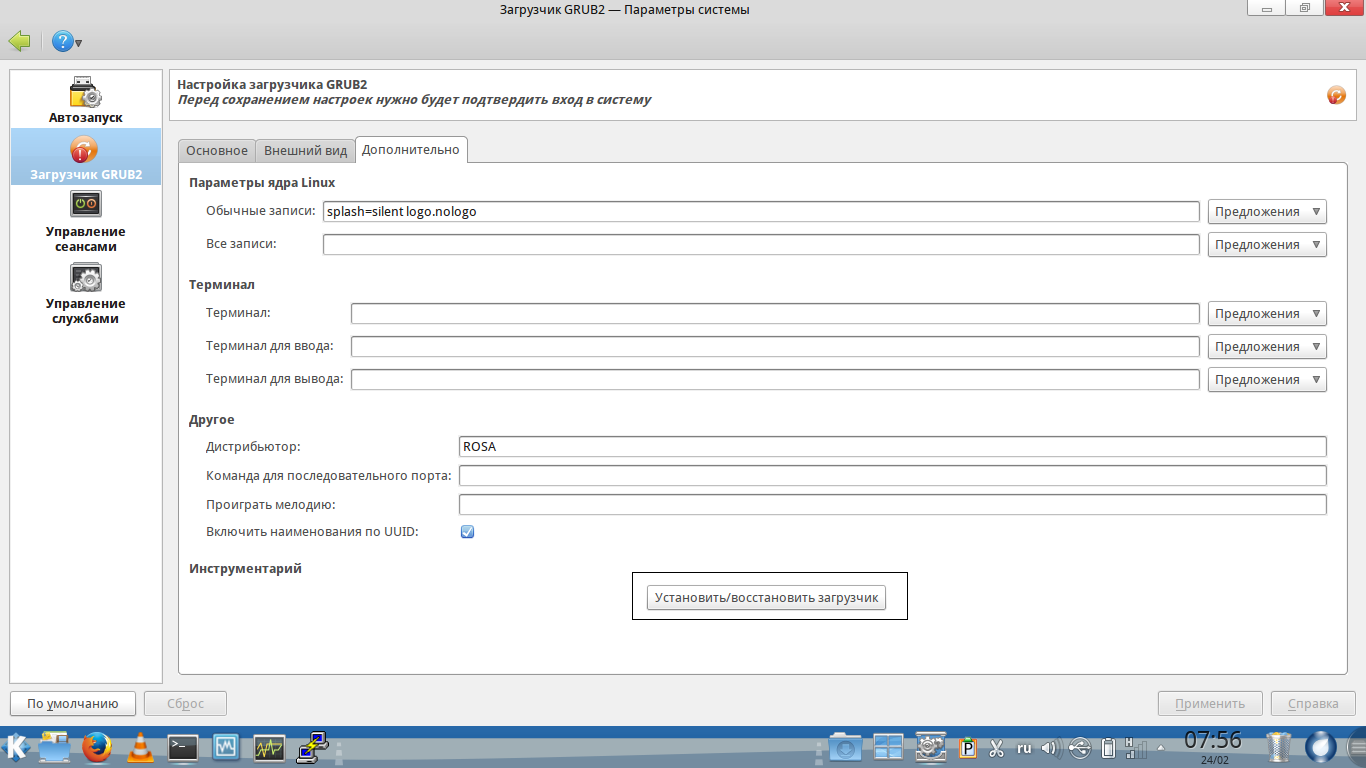Open the network connection taskbar icon
The height and width of the screenshot is (768, 1366).
pos(313,747)
